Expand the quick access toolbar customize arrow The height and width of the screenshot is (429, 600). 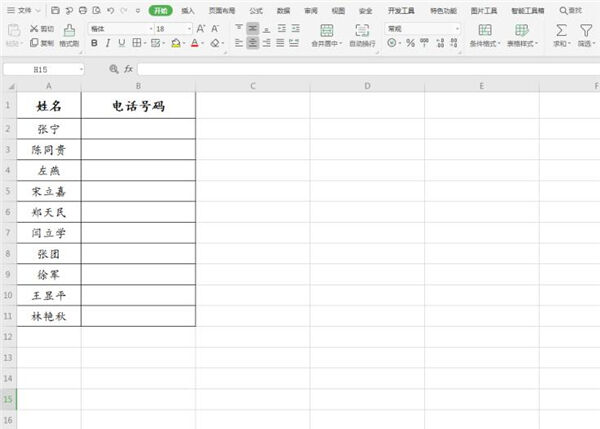click(x=138, y=11)
